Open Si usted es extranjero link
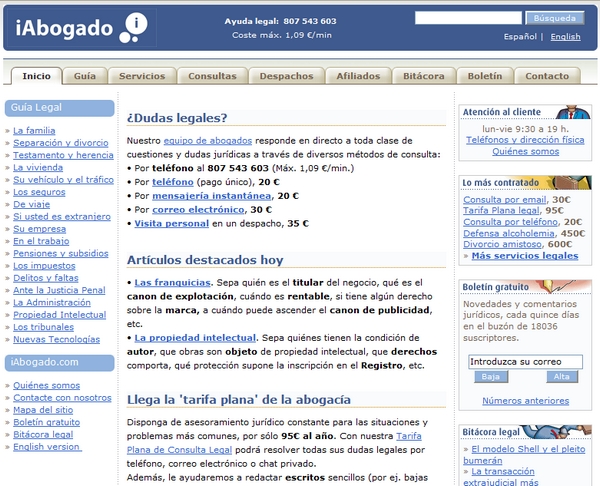 tap(62, 217)
